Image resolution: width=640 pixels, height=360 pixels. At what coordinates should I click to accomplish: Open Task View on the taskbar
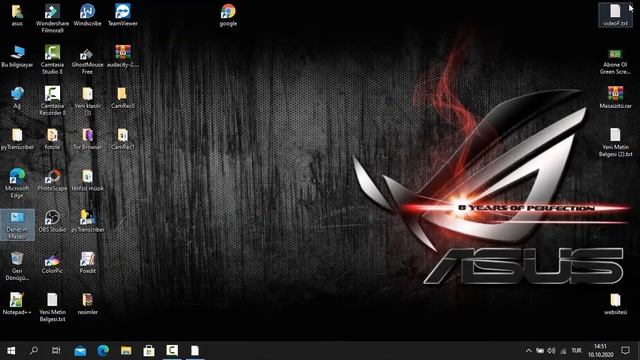tap(56, 351)
